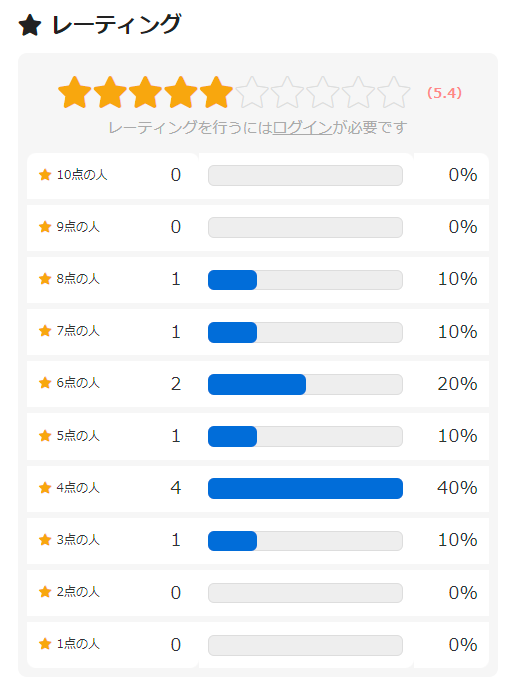Click the 2点の人 row label
Viewport: 516px width, 691px height.
coord(78,592)
